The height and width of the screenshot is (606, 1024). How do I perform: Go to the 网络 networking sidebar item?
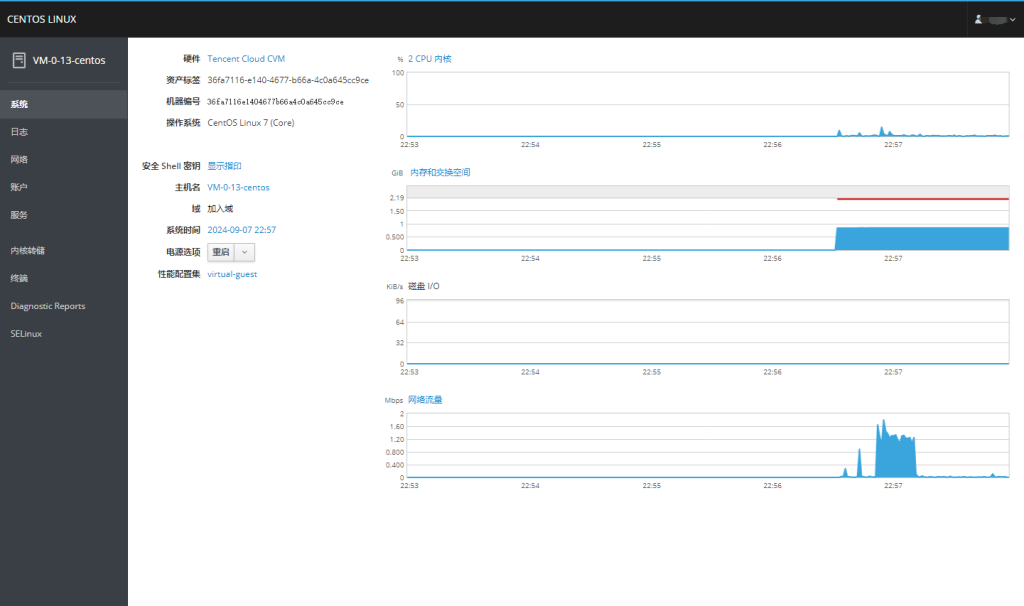(x=20, y=159)
